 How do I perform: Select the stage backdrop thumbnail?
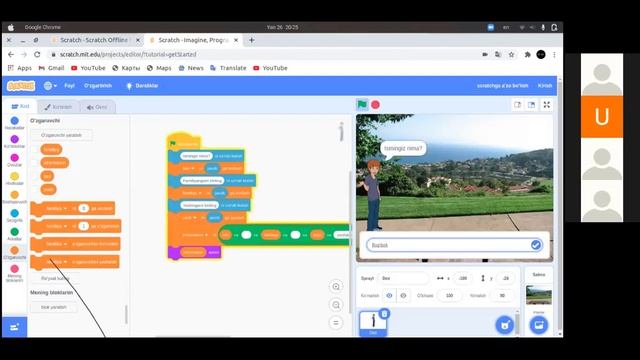pos(539,295)
